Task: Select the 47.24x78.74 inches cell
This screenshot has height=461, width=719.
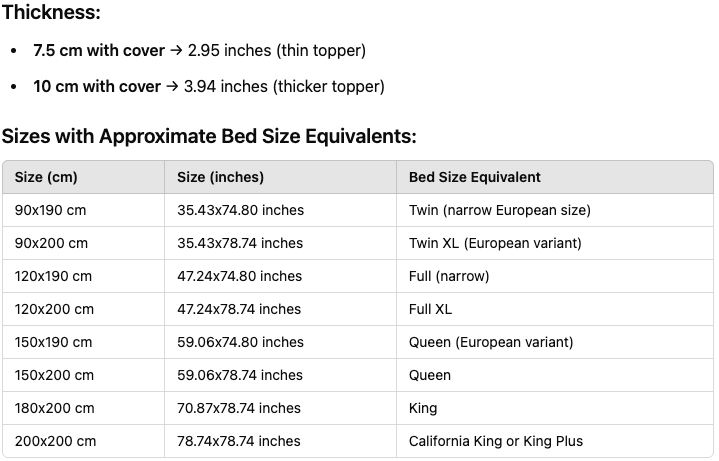Action: pyautogui.click(x=239, y=309)
